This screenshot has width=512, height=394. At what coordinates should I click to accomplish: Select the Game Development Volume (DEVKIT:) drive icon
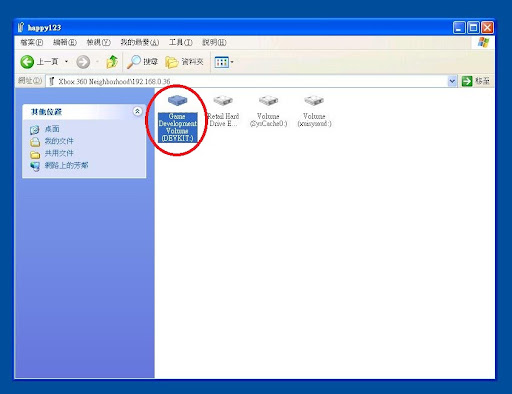[177, 100]
